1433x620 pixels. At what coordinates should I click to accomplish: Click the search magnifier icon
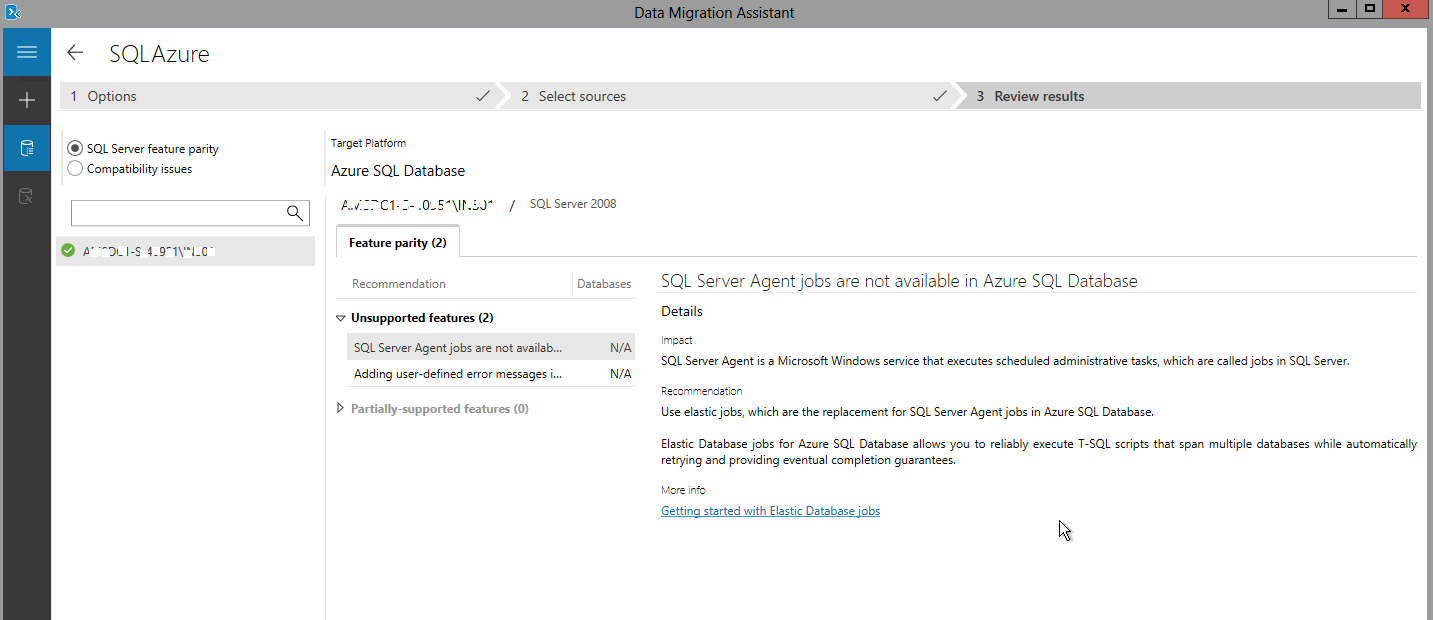(295, 212)
